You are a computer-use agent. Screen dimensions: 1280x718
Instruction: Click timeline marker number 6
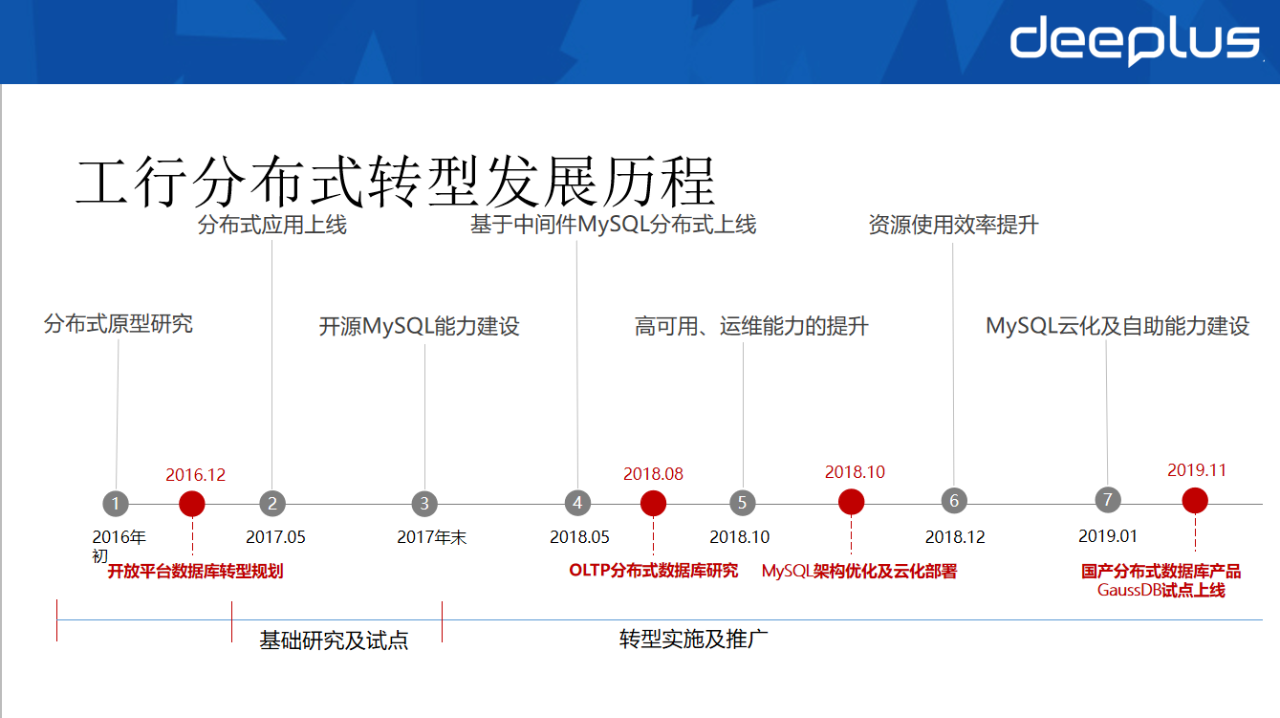point(954,501)
